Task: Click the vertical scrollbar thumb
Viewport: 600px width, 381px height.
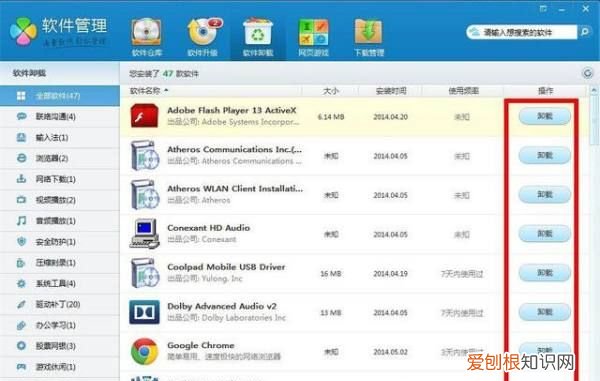Action: [x=594, y=120]
